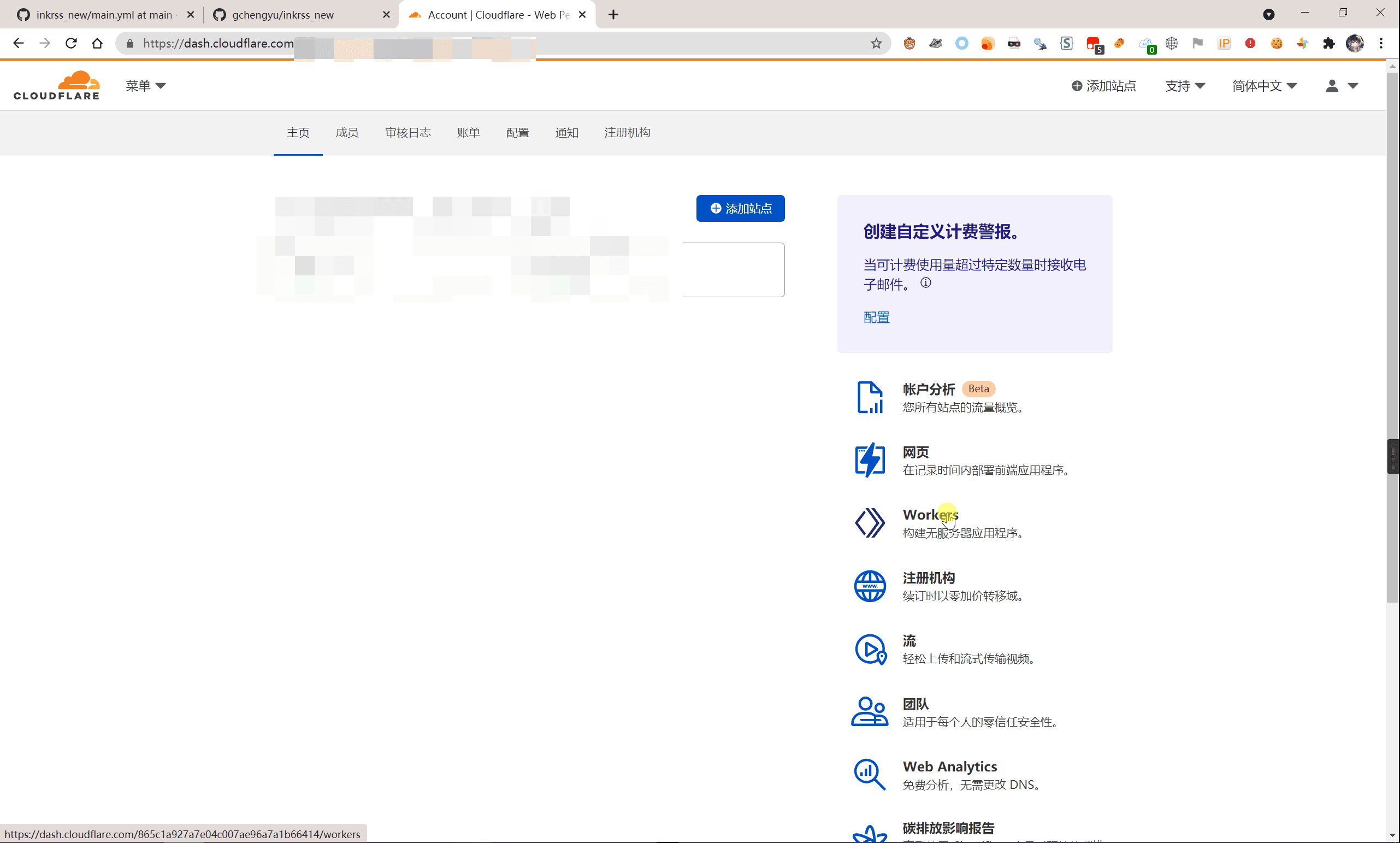Click the blue 添加站点 button
Image resolution: width=1400 pixels, height=843 pixels.
[740, 209]
